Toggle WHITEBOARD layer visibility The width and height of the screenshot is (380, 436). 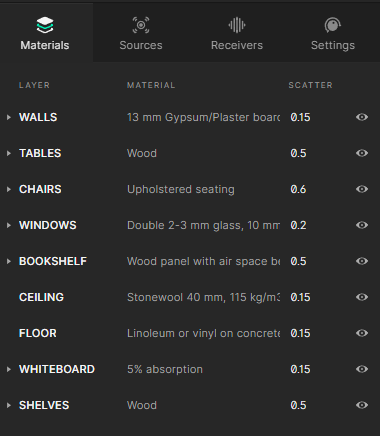click(x=362, y=369)
